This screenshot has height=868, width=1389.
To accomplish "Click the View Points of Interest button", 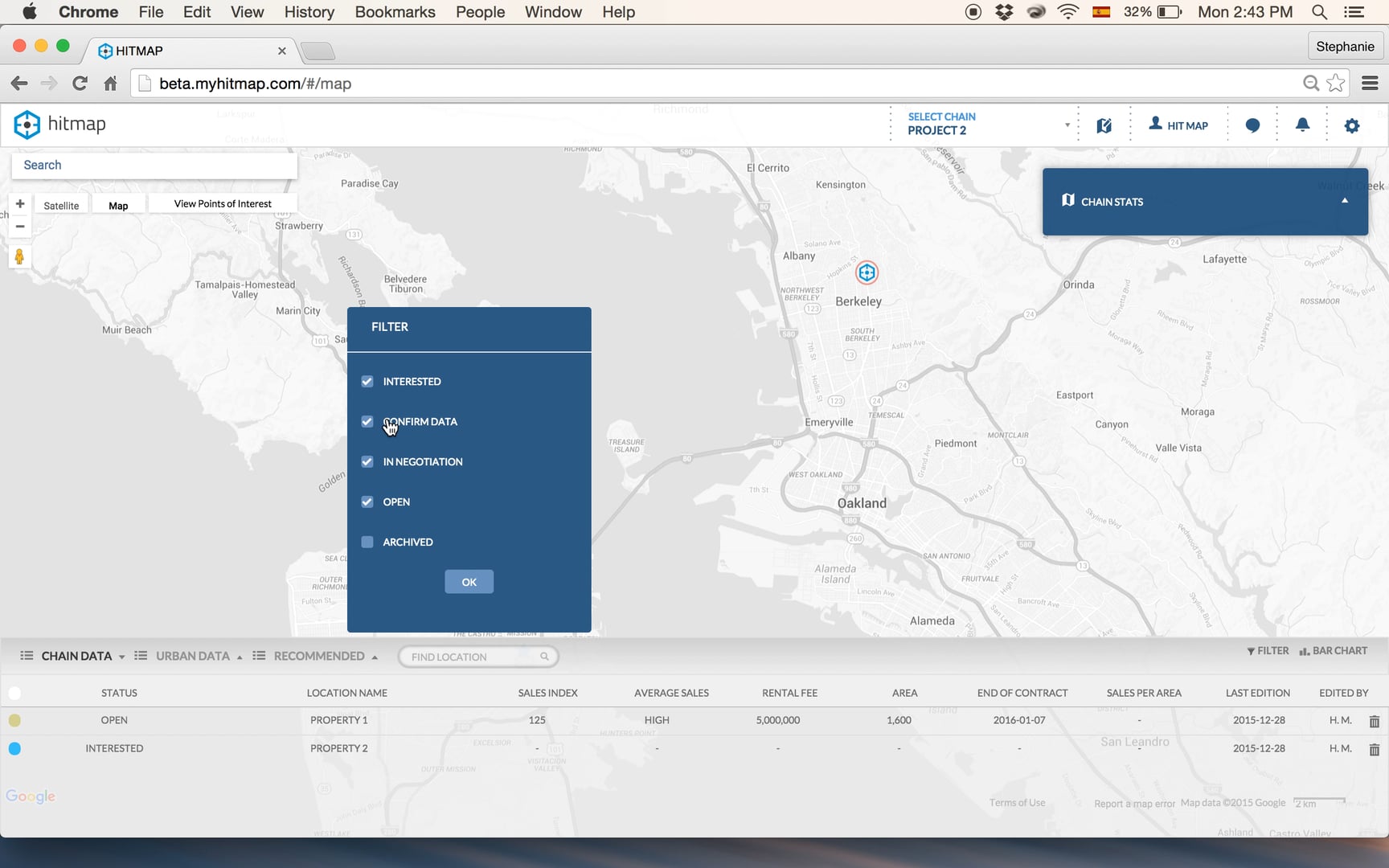I will pyautogui.click(x=223, y=203).
